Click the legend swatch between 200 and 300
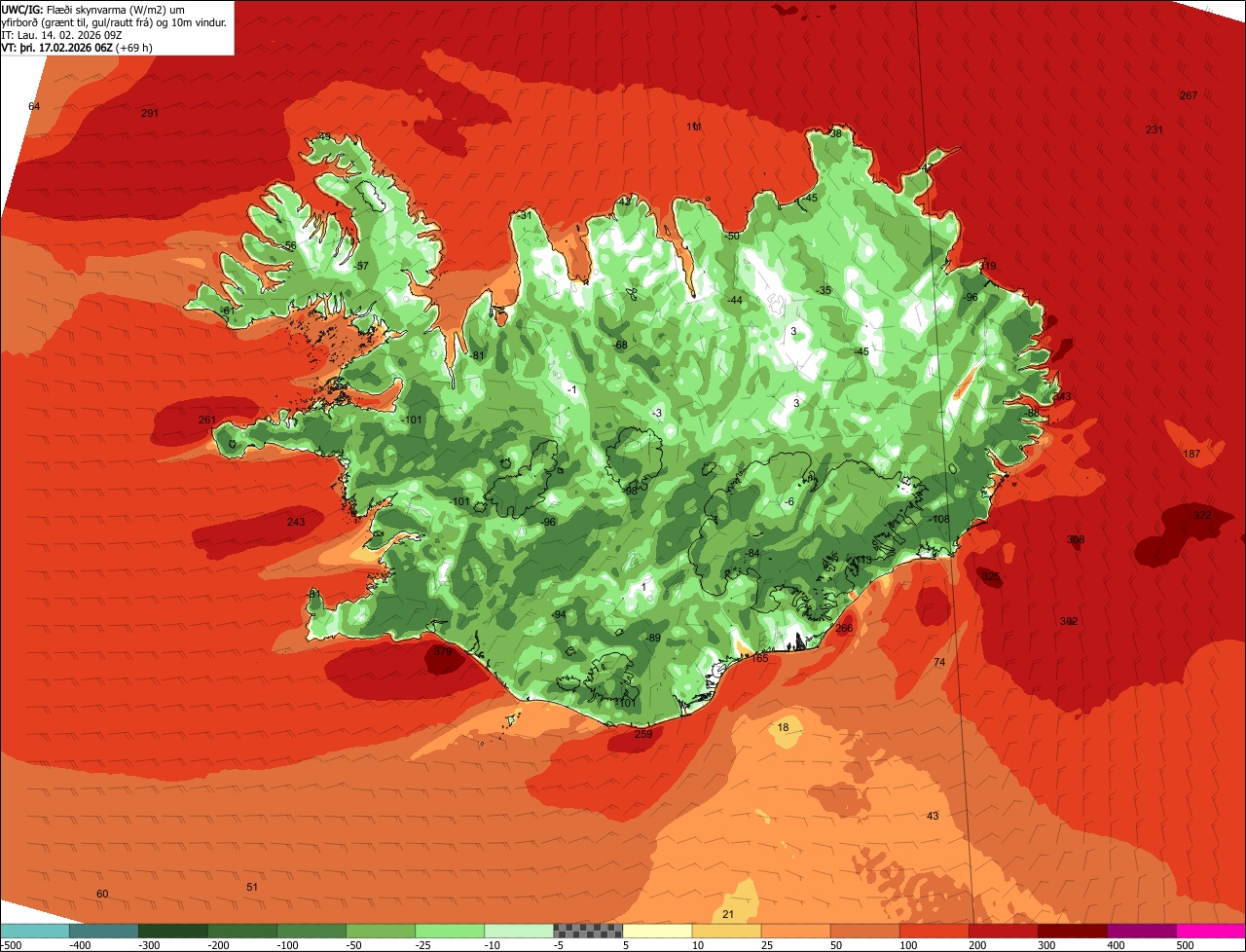Image resolution: width=1246 pixels, height=952 pixels. click(x=1003, y=931)
